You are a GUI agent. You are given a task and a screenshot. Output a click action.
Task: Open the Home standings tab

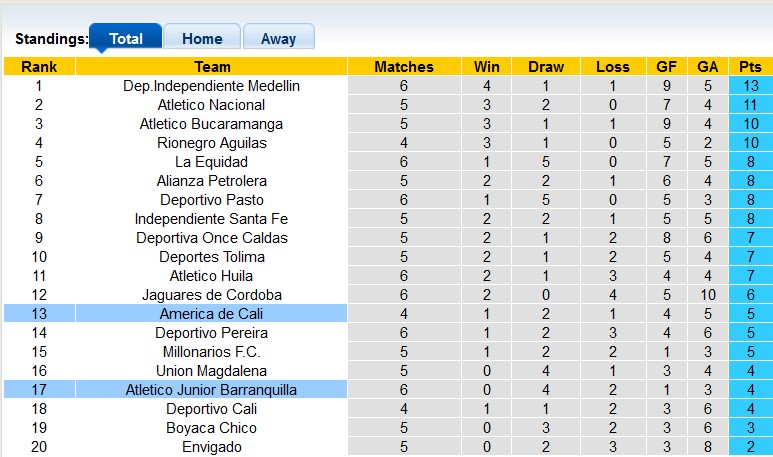pos(202,39)
